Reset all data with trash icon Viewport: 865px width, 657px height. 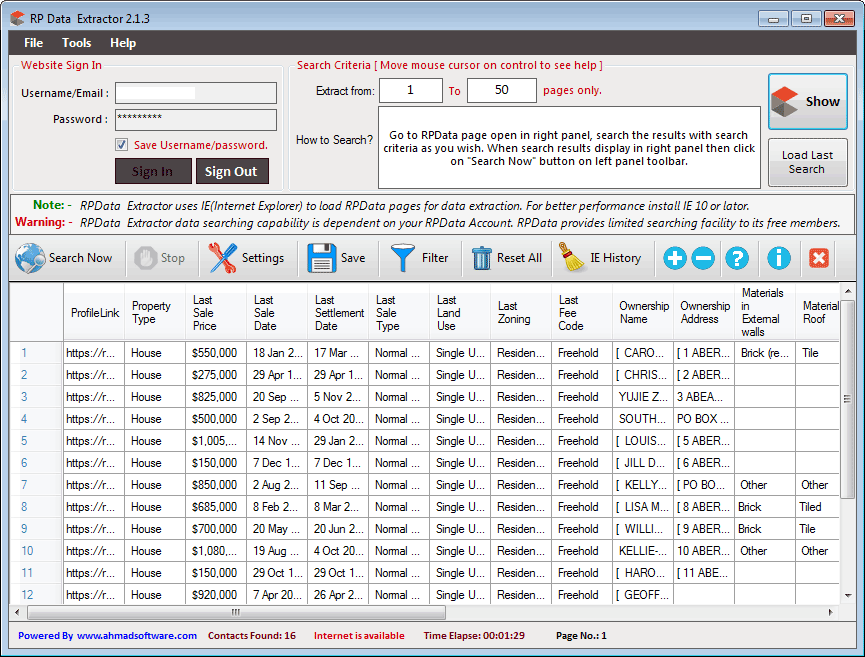coord(482,258)
